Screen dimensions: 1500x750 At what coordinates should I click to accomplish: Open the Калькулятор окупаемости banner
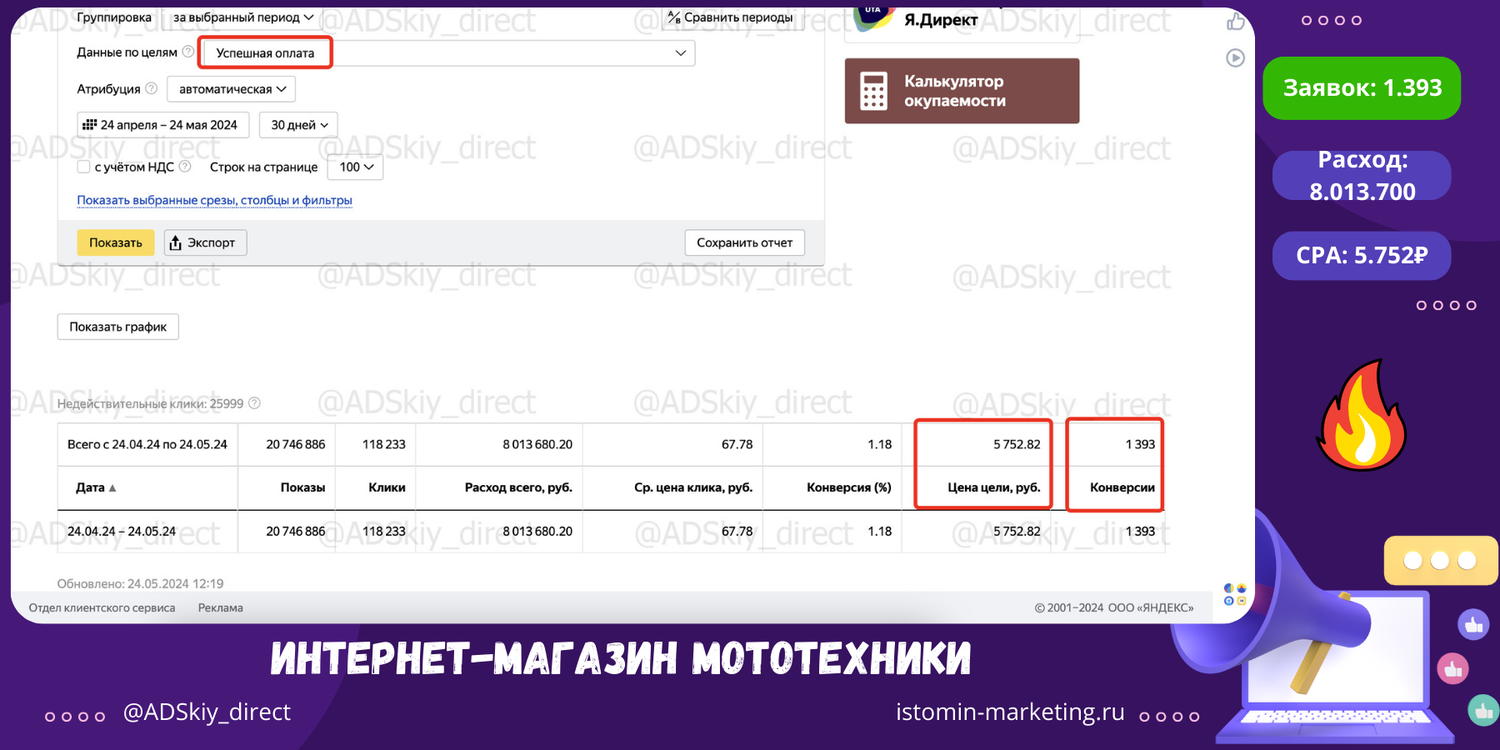coord(962,91)
